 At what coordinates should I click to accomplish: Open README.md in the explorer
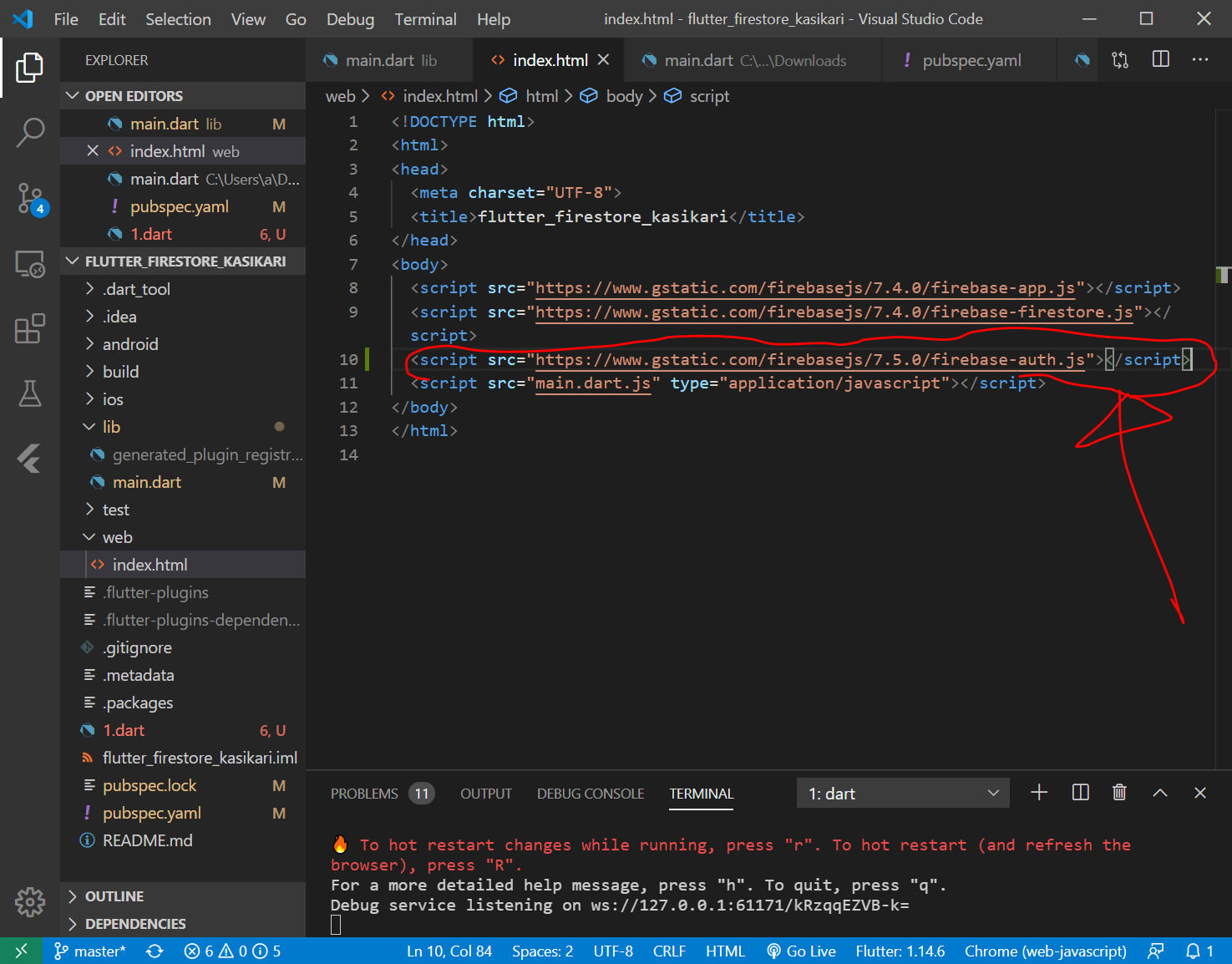[x=183, y=840]
